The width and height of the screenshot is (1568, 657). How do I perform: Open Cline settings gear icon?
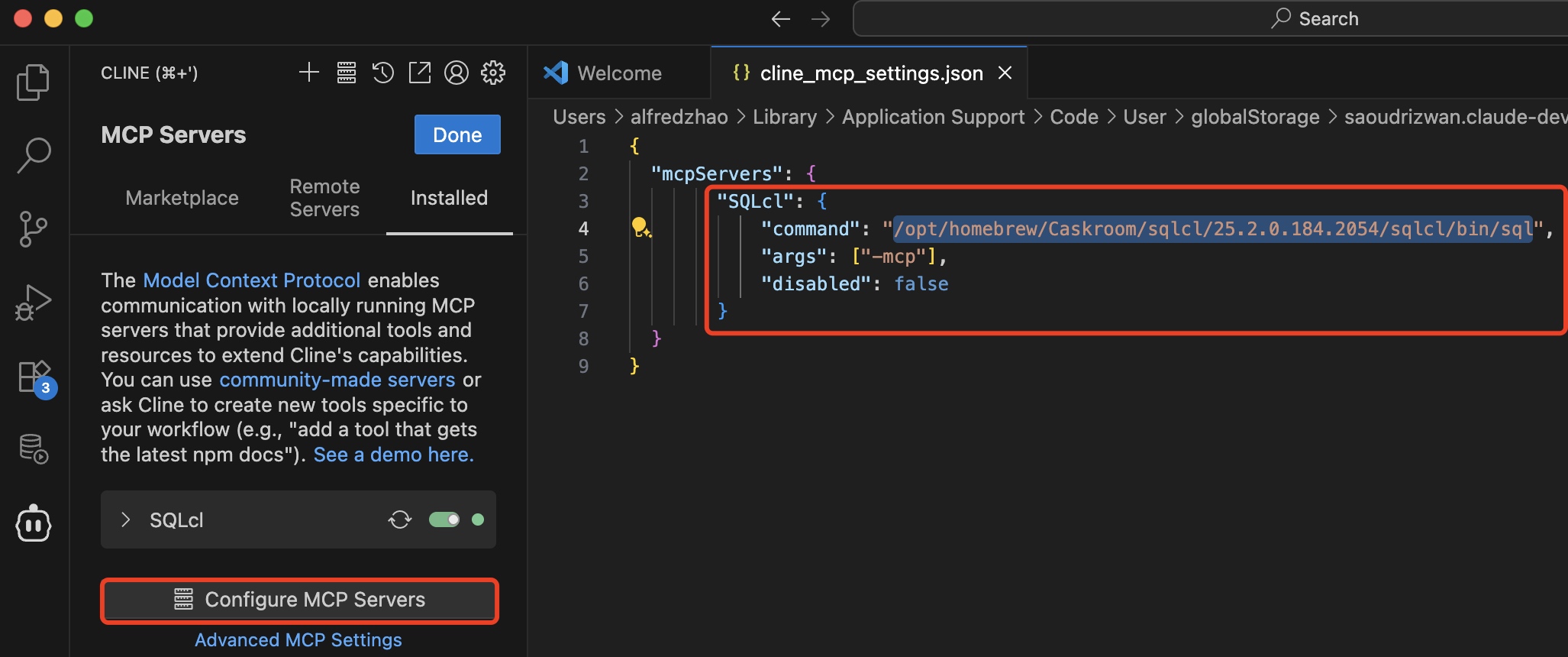493,73
